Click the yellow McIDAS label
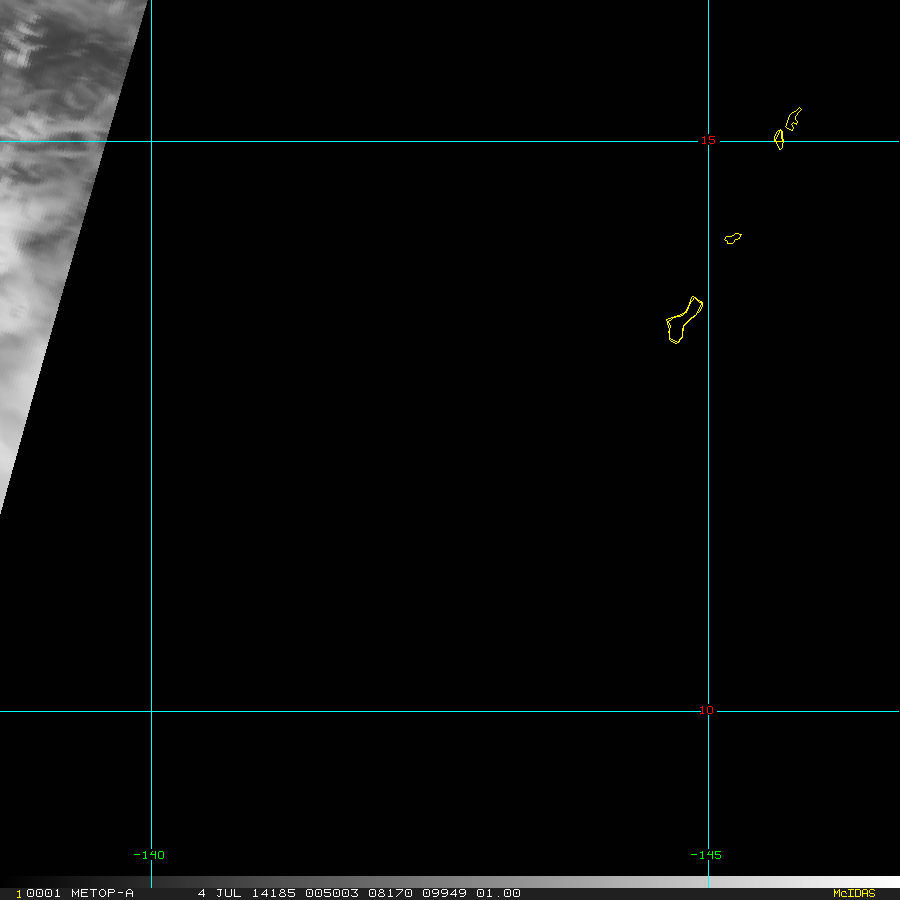This screenshot has height=900, width=900. coord(854,893)
